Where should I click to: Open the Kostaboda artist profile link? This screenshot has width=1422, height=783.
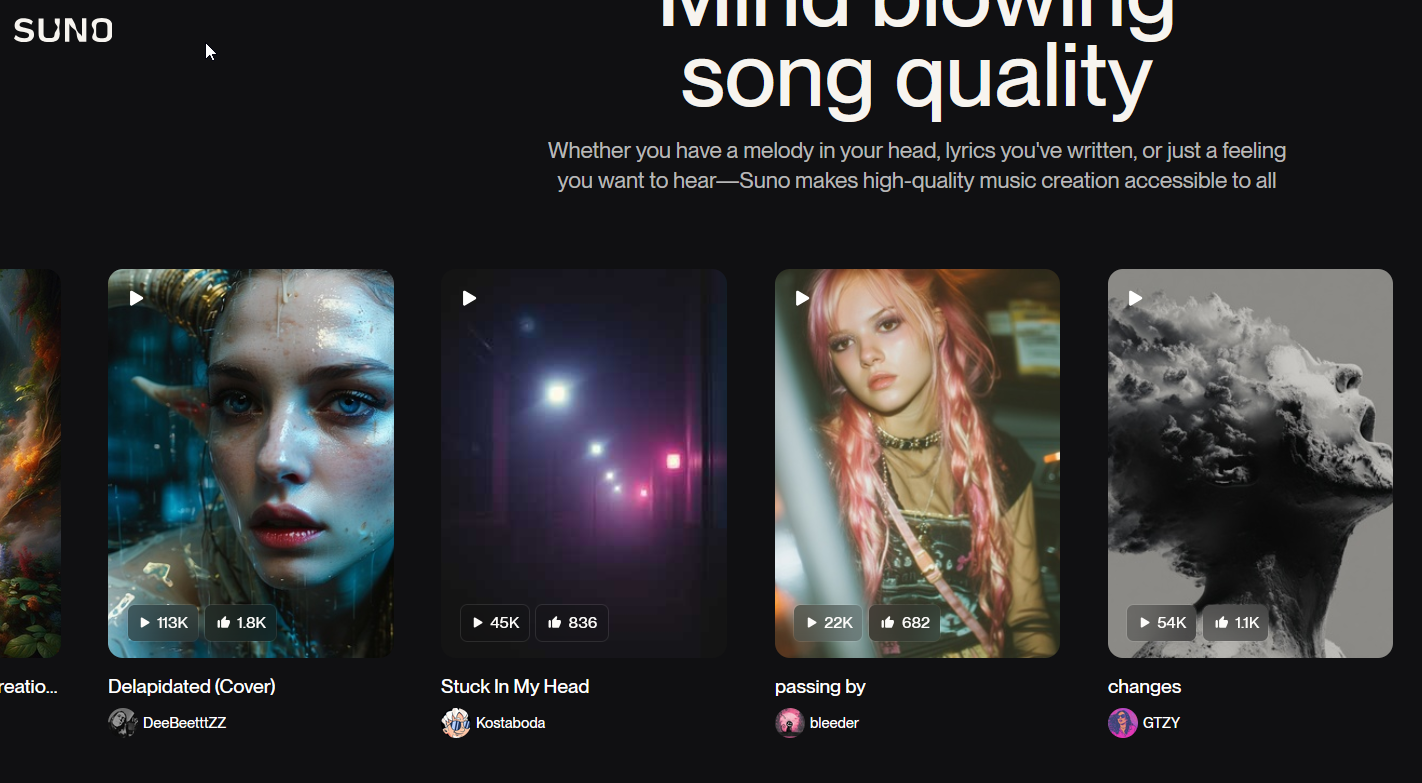tap(510, 723)
